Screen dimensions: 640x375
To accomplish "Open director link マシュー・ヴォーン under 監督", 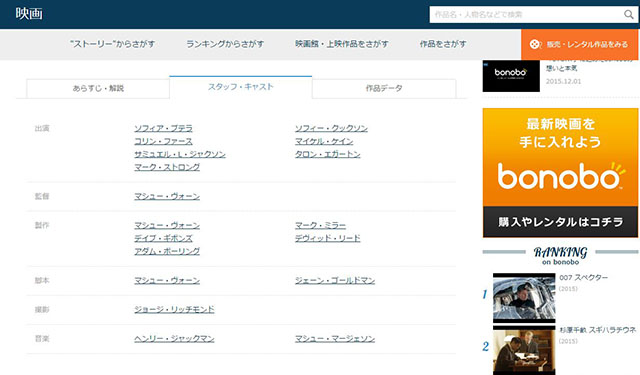I will point(167,196).
